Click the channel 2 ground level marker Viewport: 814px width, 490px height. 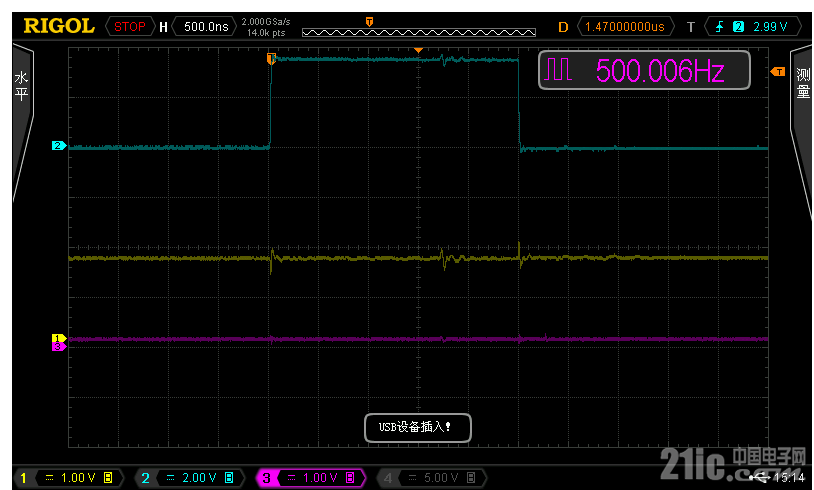[x=59, y=146]
